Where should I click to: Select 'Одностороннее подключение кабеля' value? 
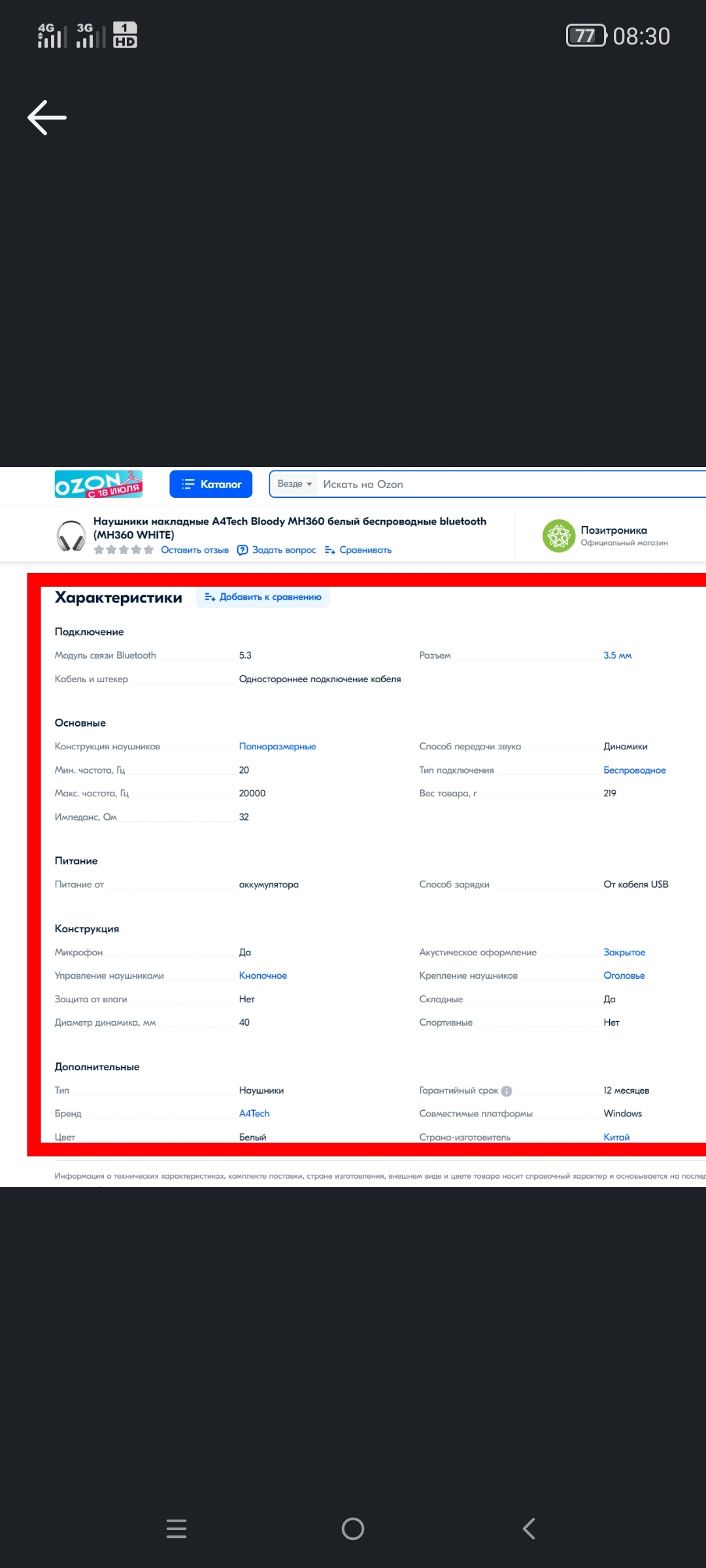point(320,679)
